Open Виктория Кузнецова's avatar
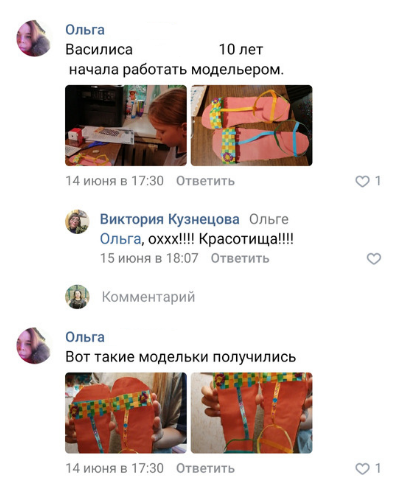The height and width of the screenshot is (500, 400). [77, 222]
